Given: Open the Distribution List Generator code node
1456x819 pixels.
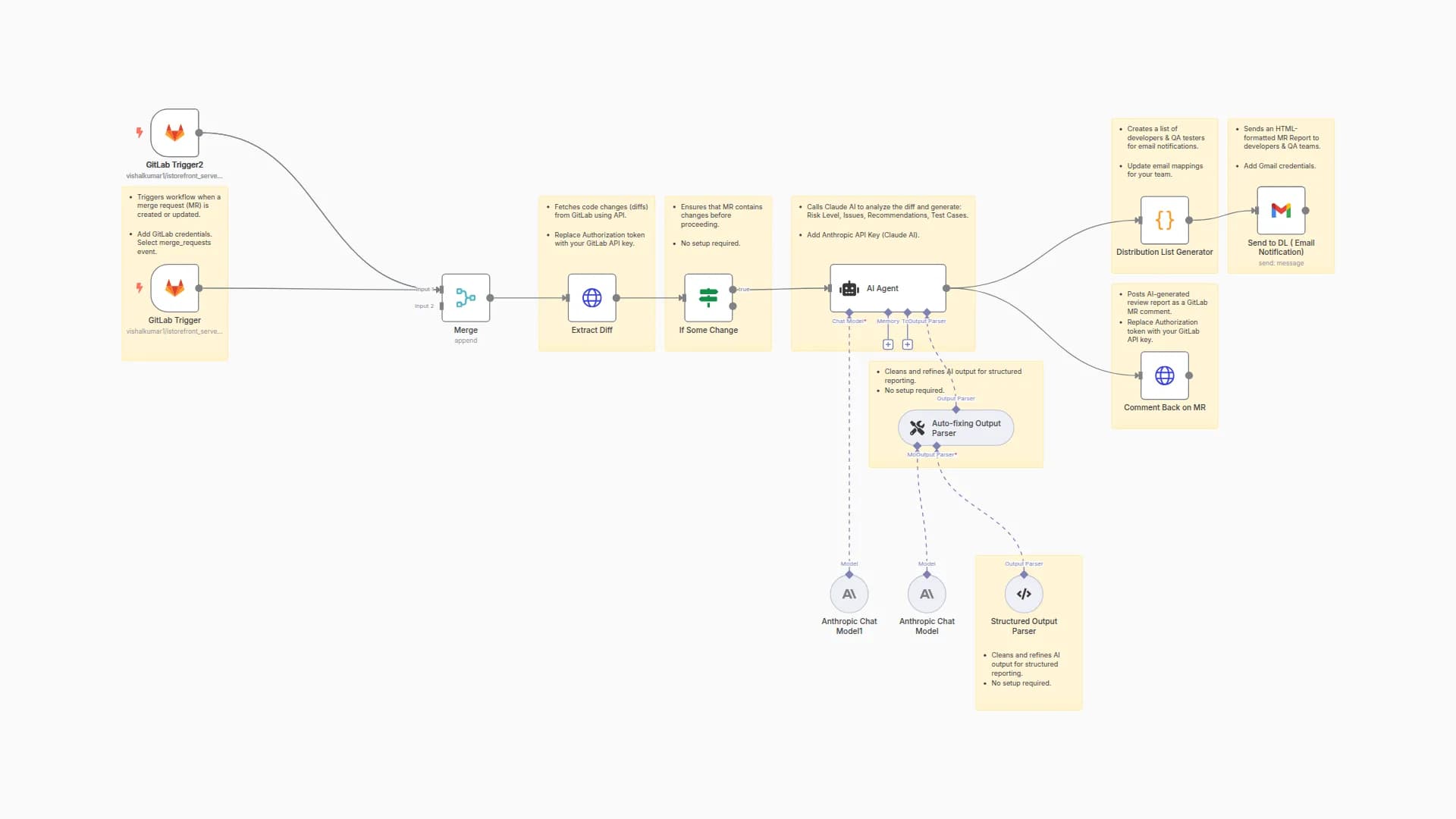Looking at the screenshot, I should click(x=1165, y=220).
